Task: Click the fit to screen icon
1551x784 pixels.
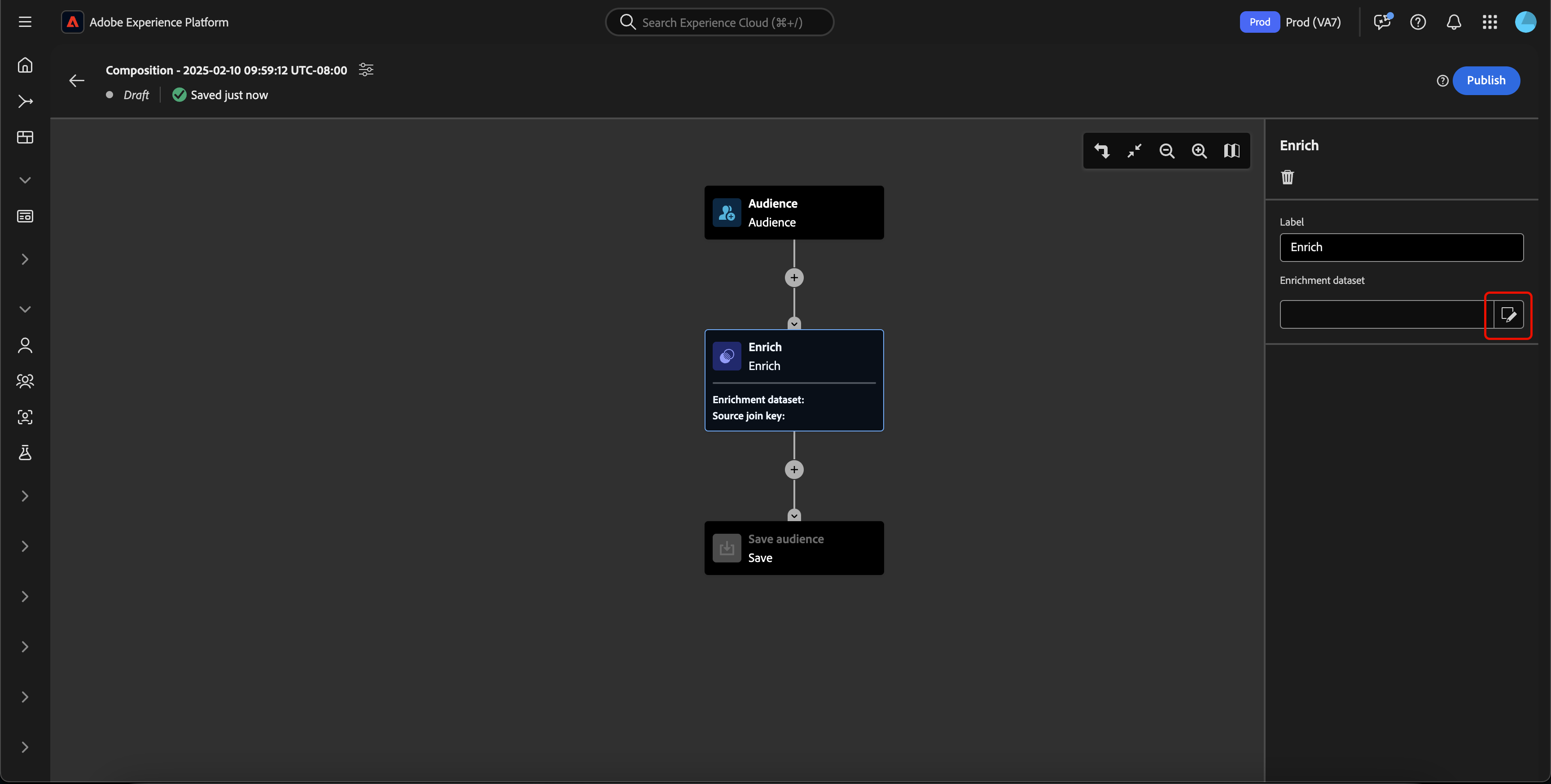Action: 1135,151
